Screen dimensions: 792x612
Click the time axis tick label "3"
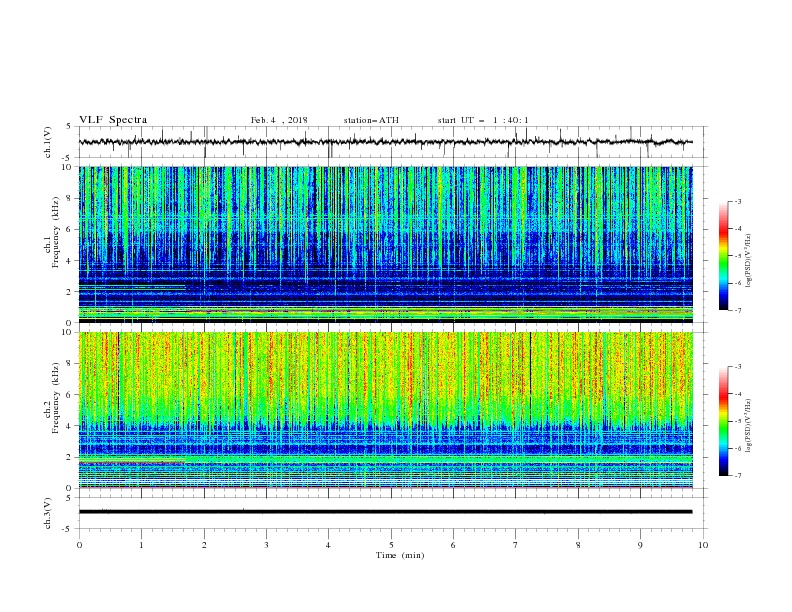[266, 545]
